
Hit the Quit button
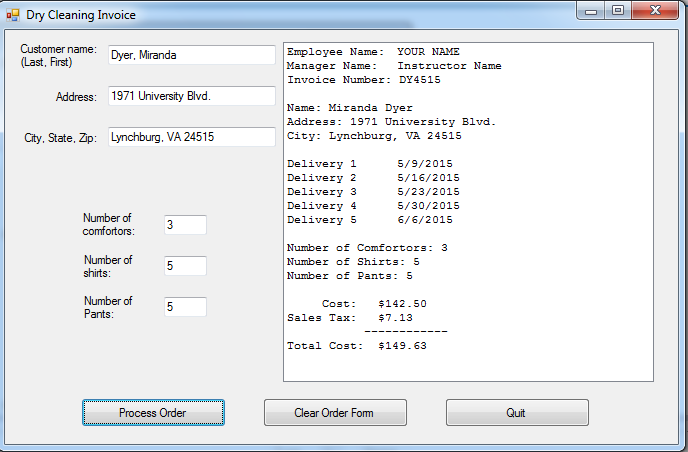(x=516, y=413)
